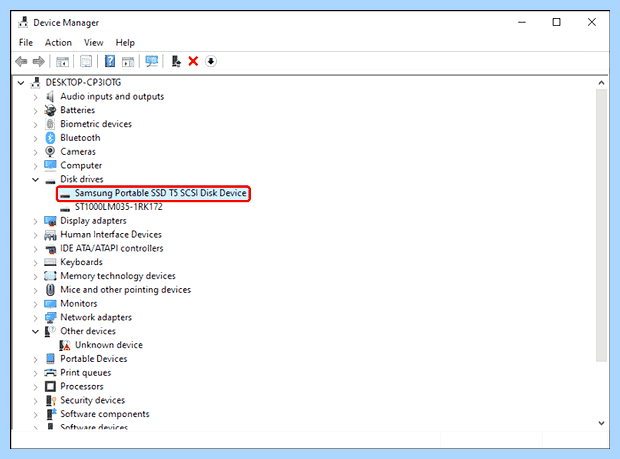The width and height of the screenshot is (620, 459).
Task: Expand IDE ATA/ATAPI controllers chevron
Action: tap(36, 249)
